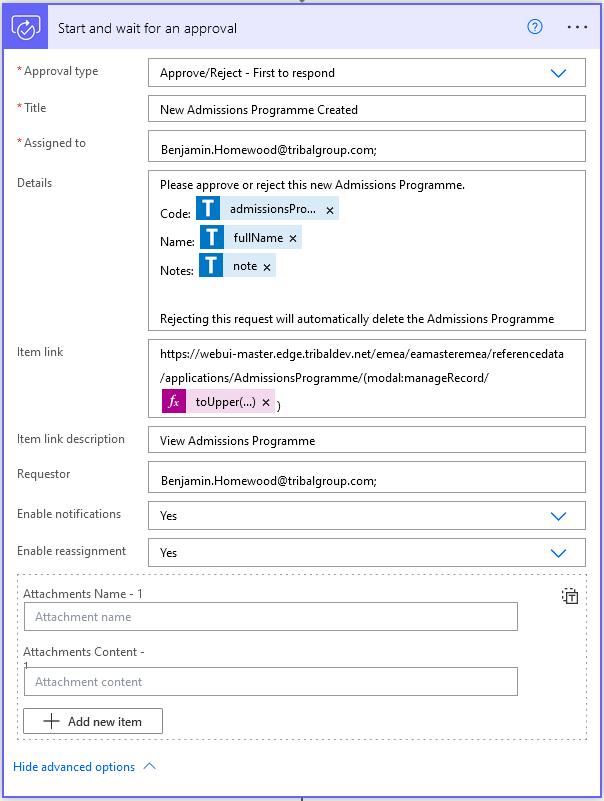Open the ellipsis menu for approval action
Screen dimensions: 604x801
click(x=577, y=27)
